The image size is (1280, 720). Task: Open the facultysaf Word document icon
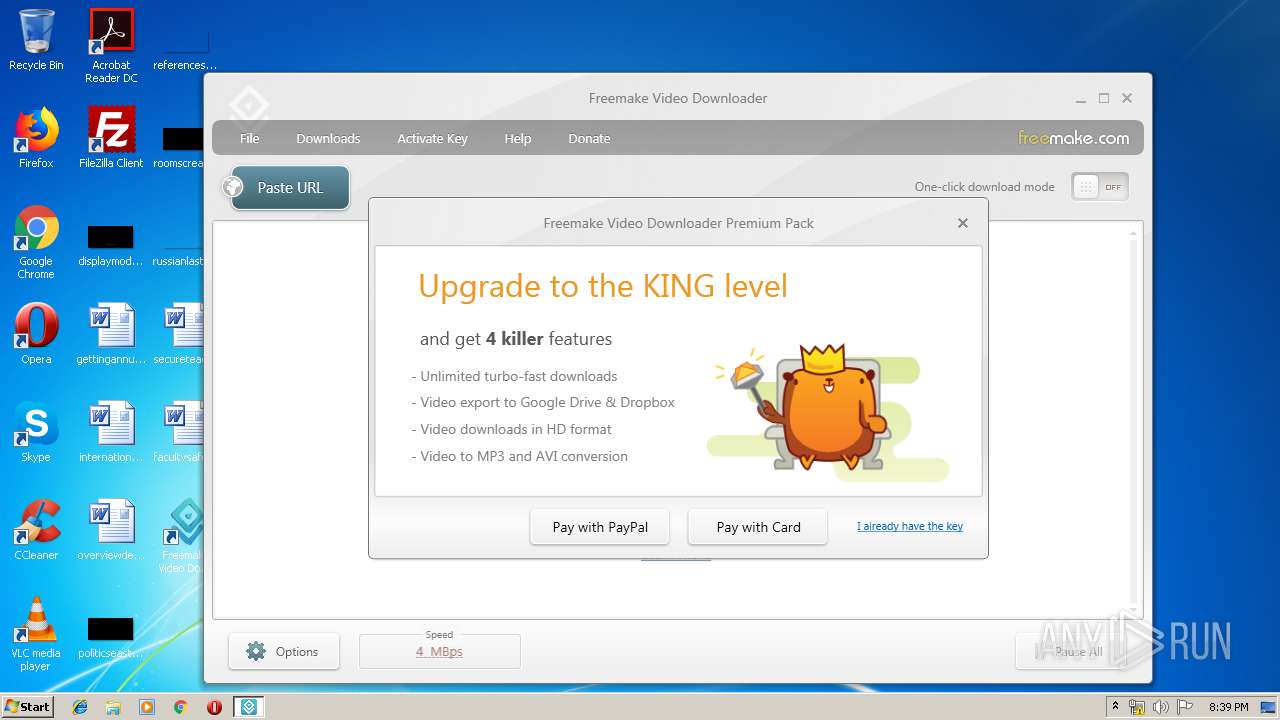click(180, 432)
